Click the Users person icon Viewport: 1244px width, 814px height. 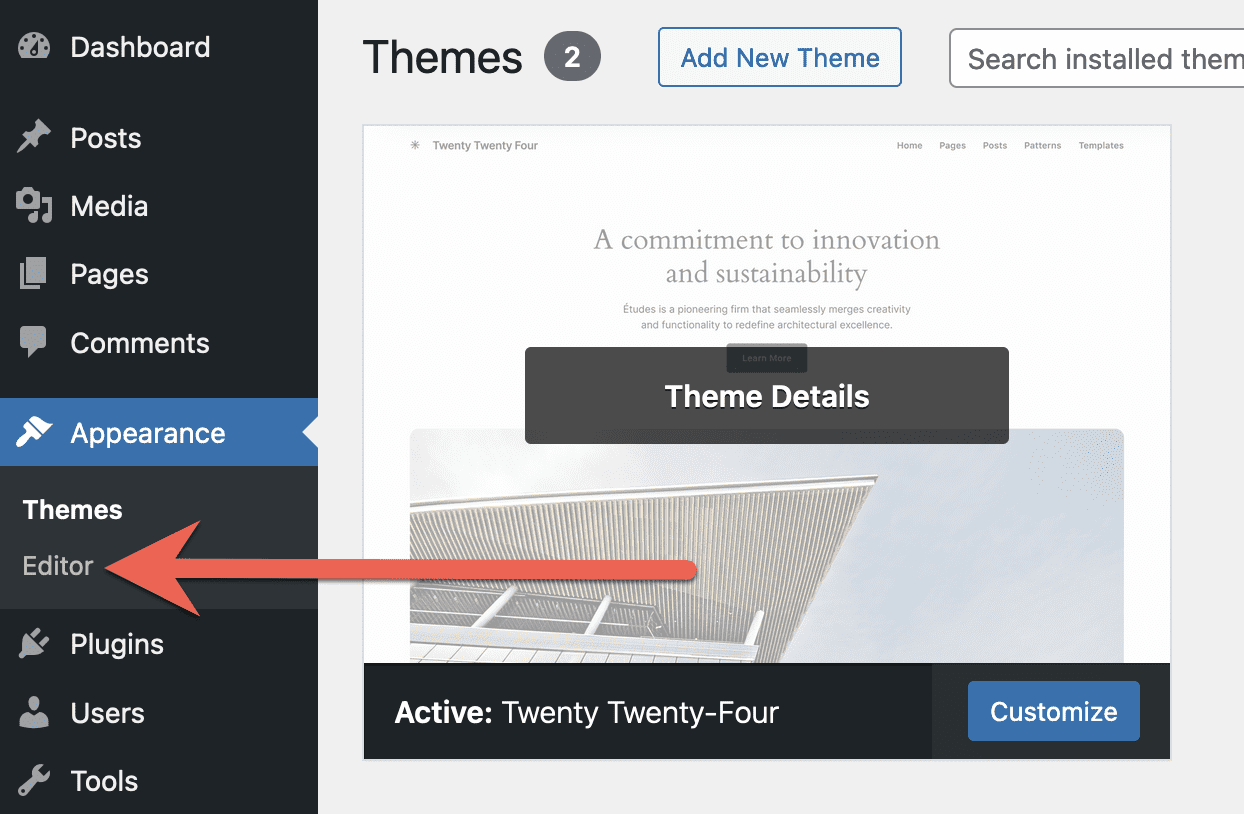pos(34,713)
